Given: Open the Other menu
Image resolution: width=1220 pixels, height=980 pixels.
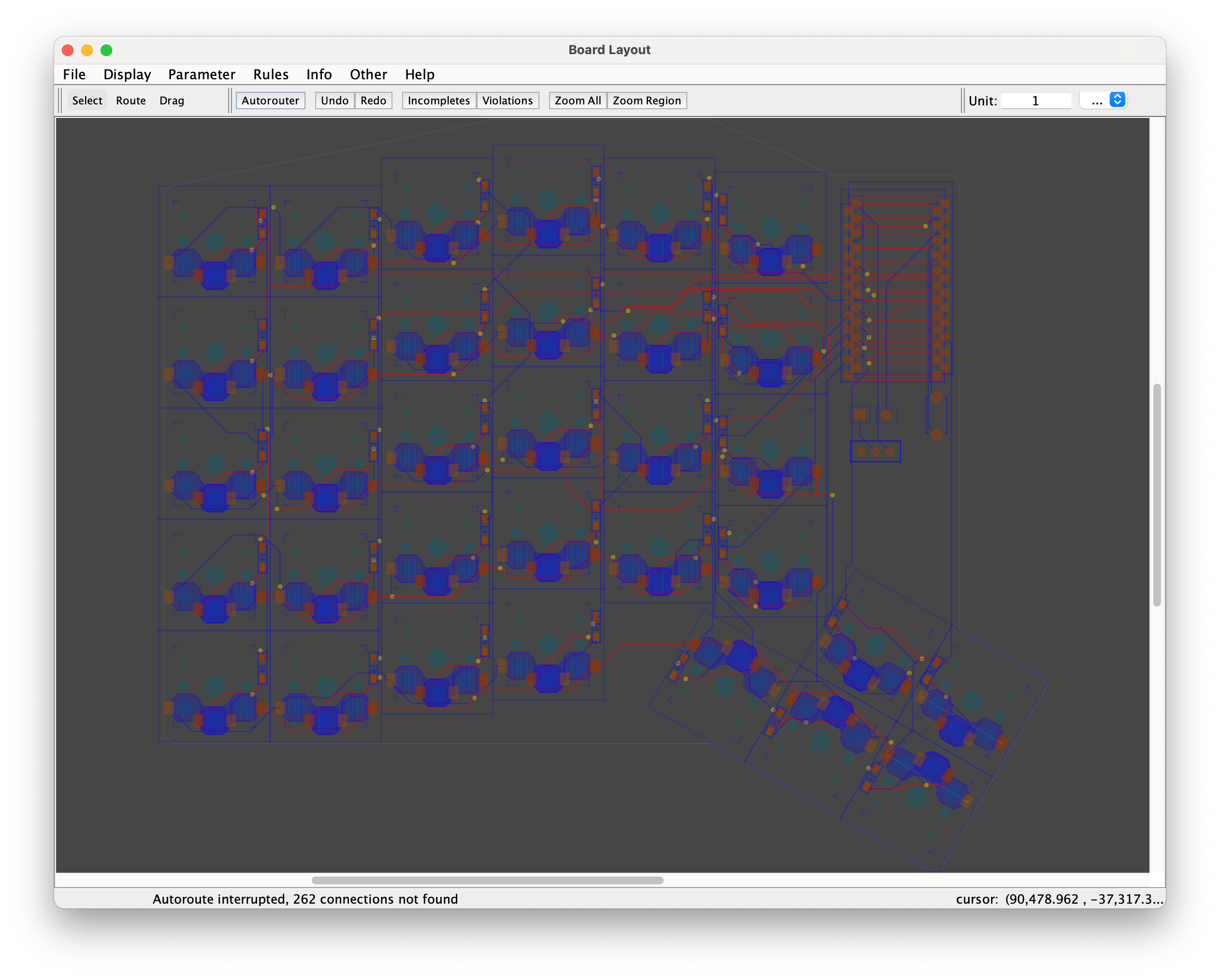Looking at the screenshot, I should pyautogui.click(x=368, y=74).
